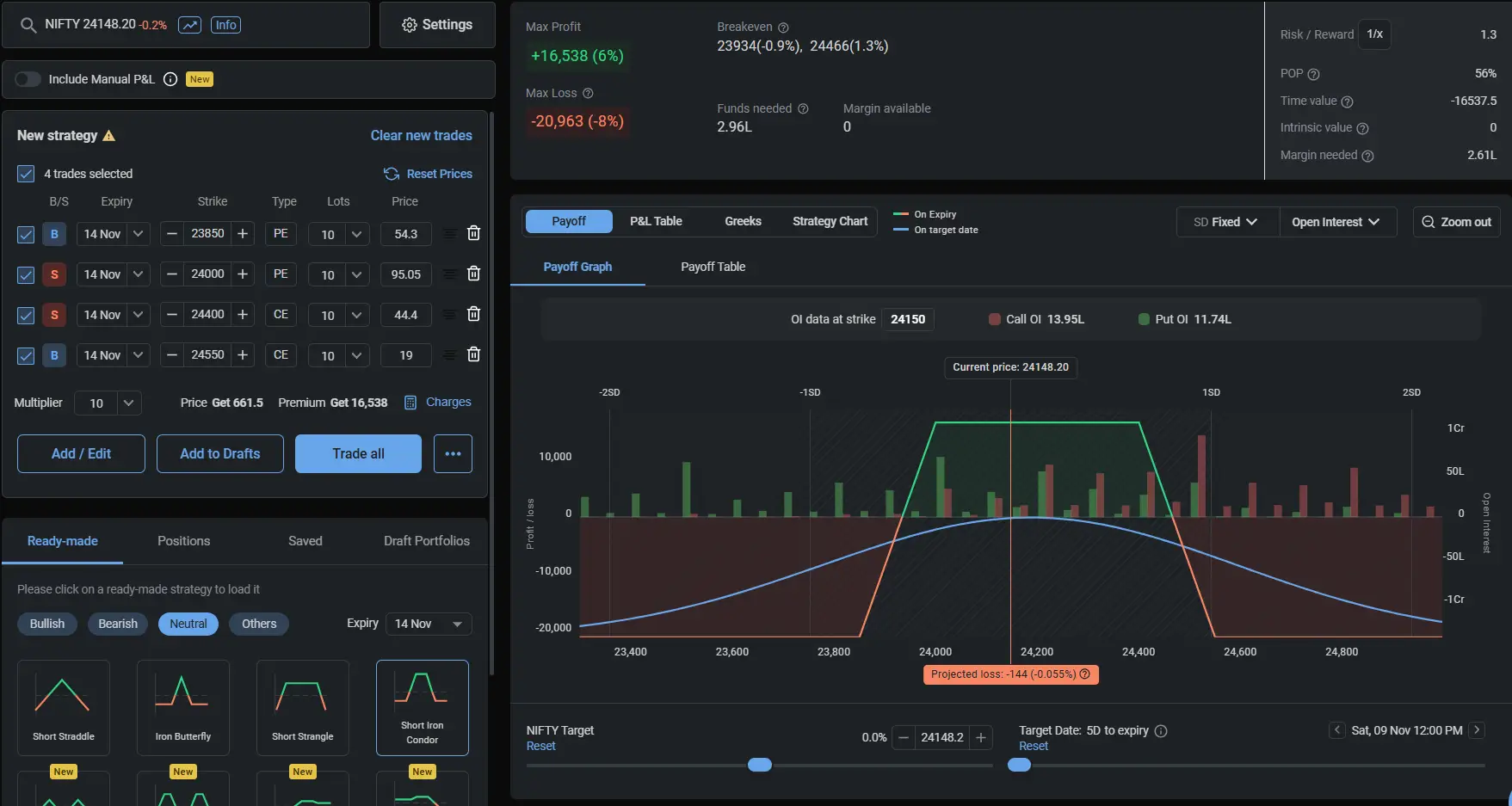Increase the 24400 strike with plus

243,315
